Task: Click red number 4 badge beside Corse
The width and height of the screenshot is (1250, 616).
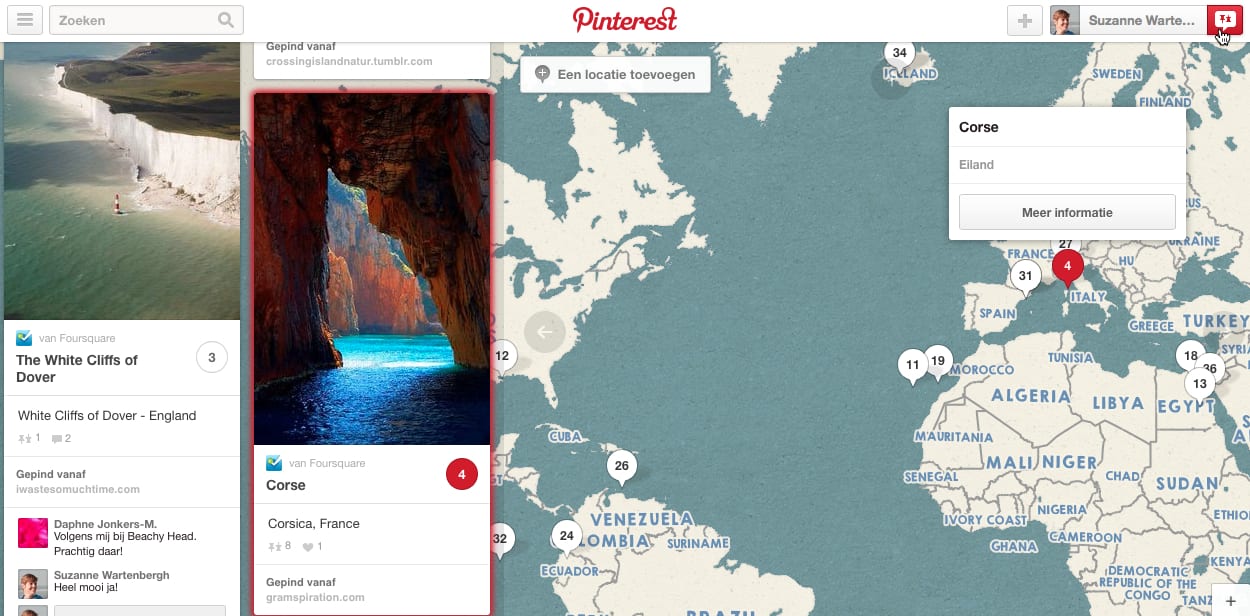Action: coord(461,475)
